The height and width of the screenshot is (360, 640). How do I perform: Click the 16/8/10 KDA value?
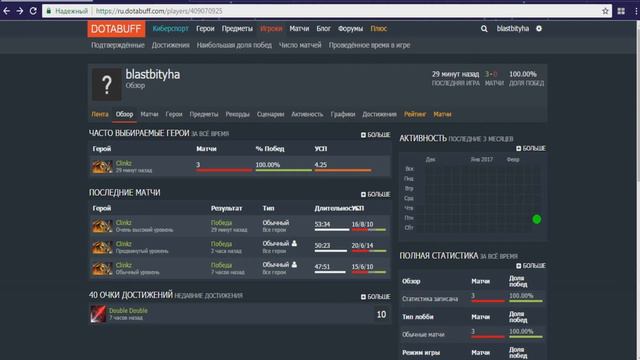(x=362, y=224)
